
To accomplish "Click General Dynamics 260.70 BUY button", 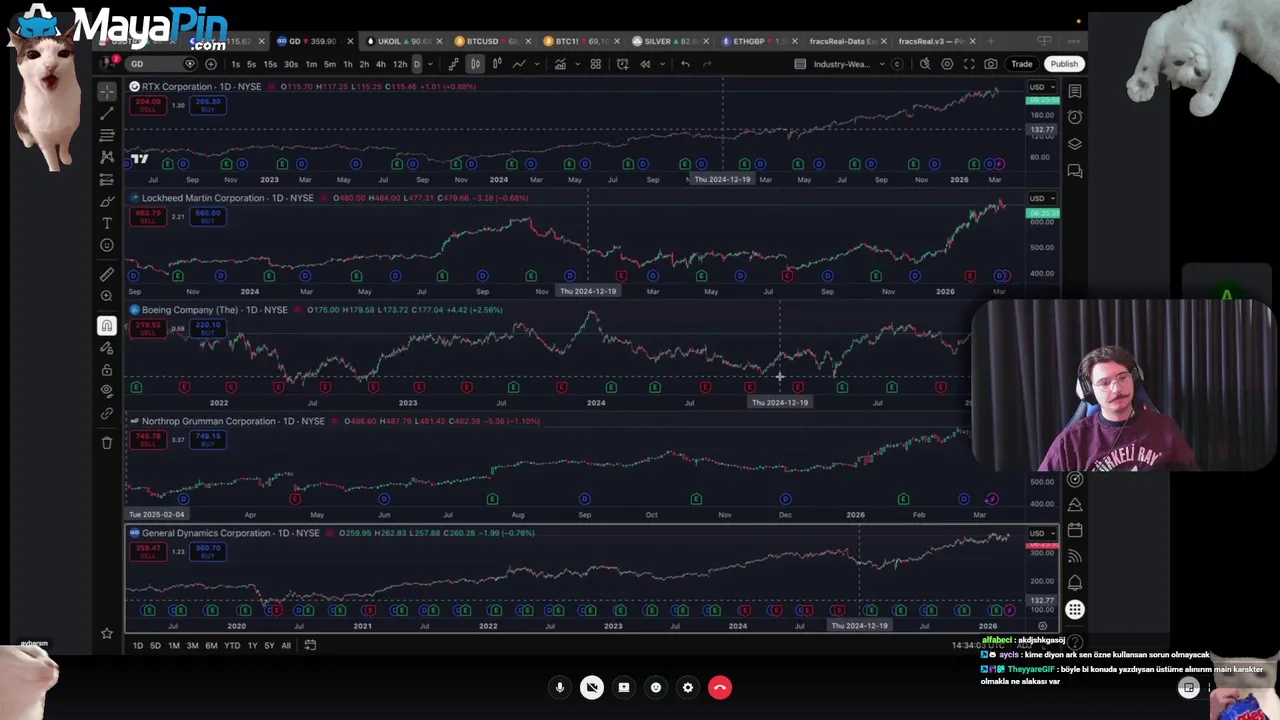I will point(208,550).
